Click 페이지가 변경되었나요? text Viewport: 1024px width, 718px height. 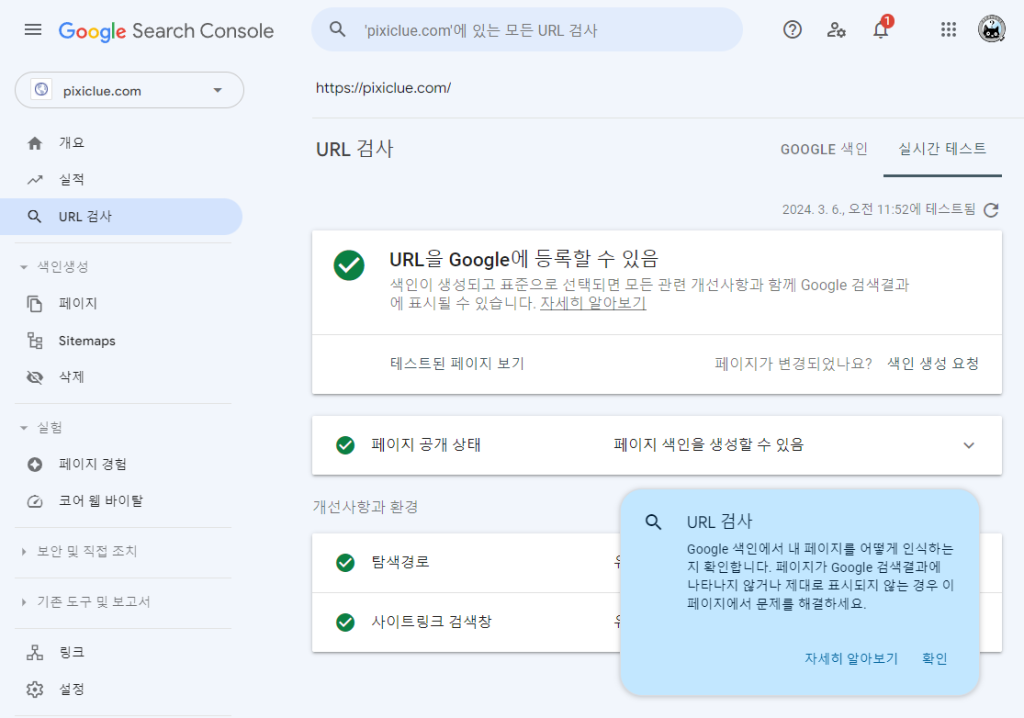tap(793, 363)
